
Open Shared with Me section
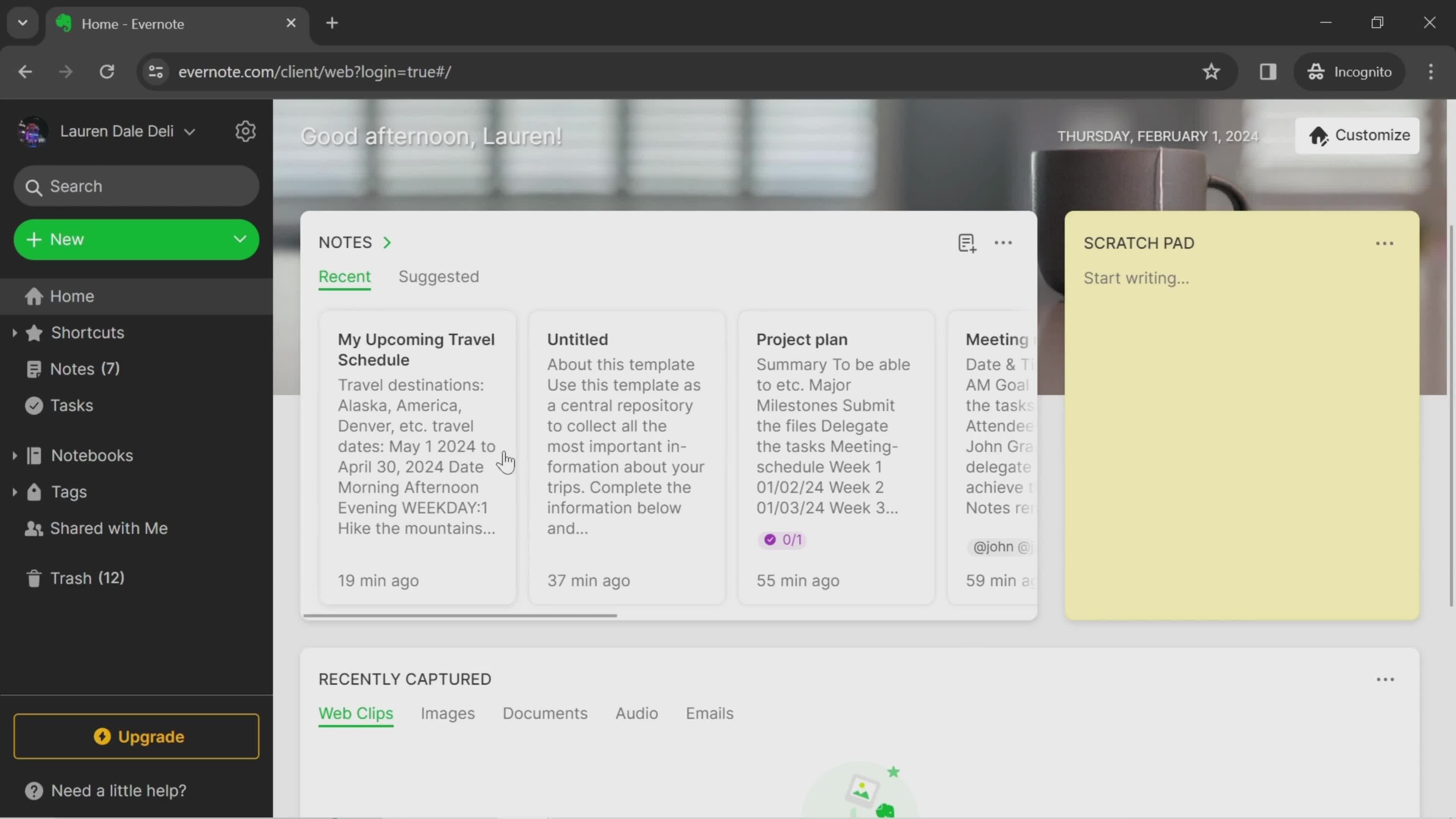click(x=108, y=529)
